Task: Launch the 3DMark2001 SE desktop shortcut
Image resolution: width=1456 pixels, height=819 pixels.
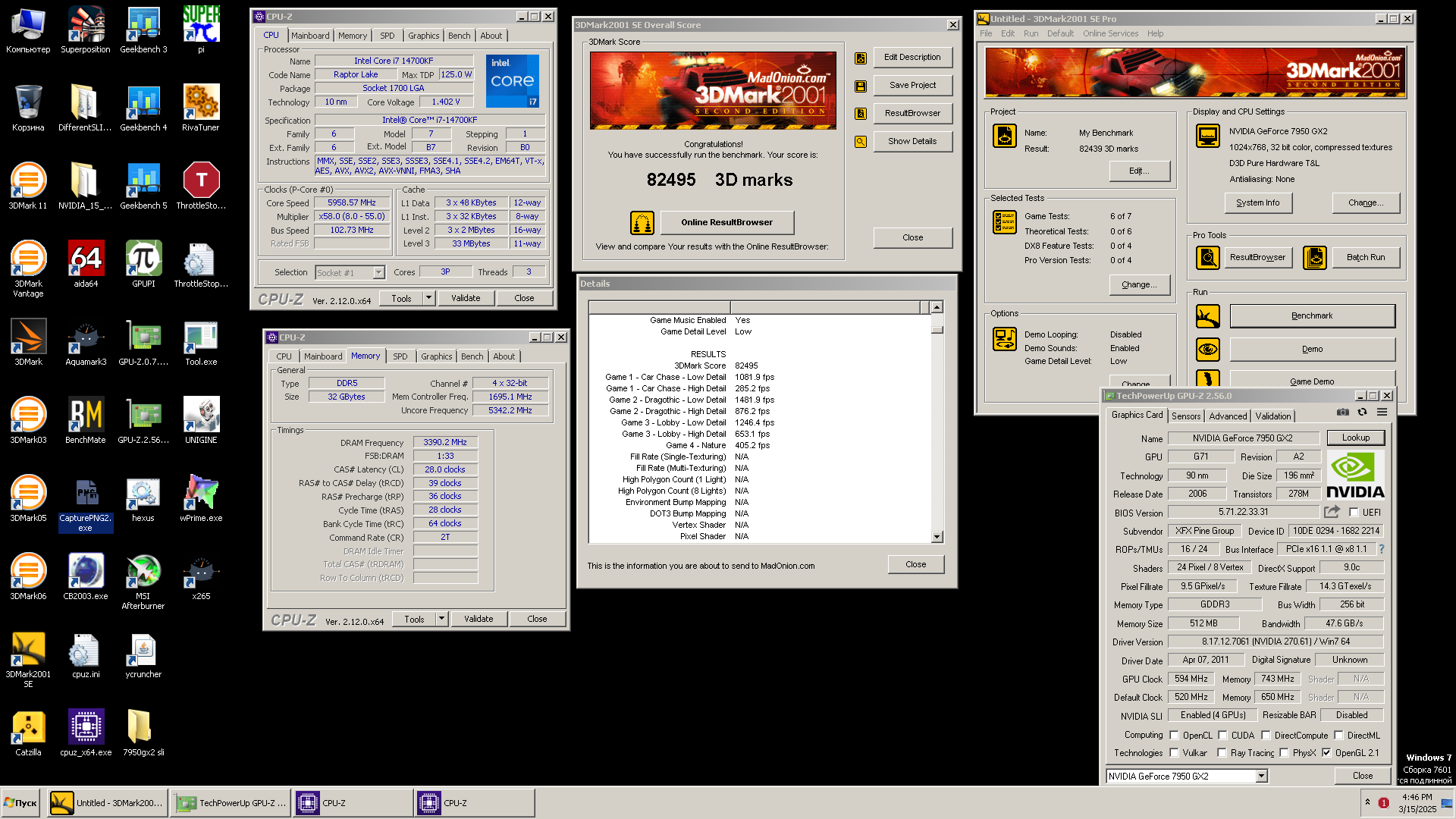Action: tap(28, 660)
